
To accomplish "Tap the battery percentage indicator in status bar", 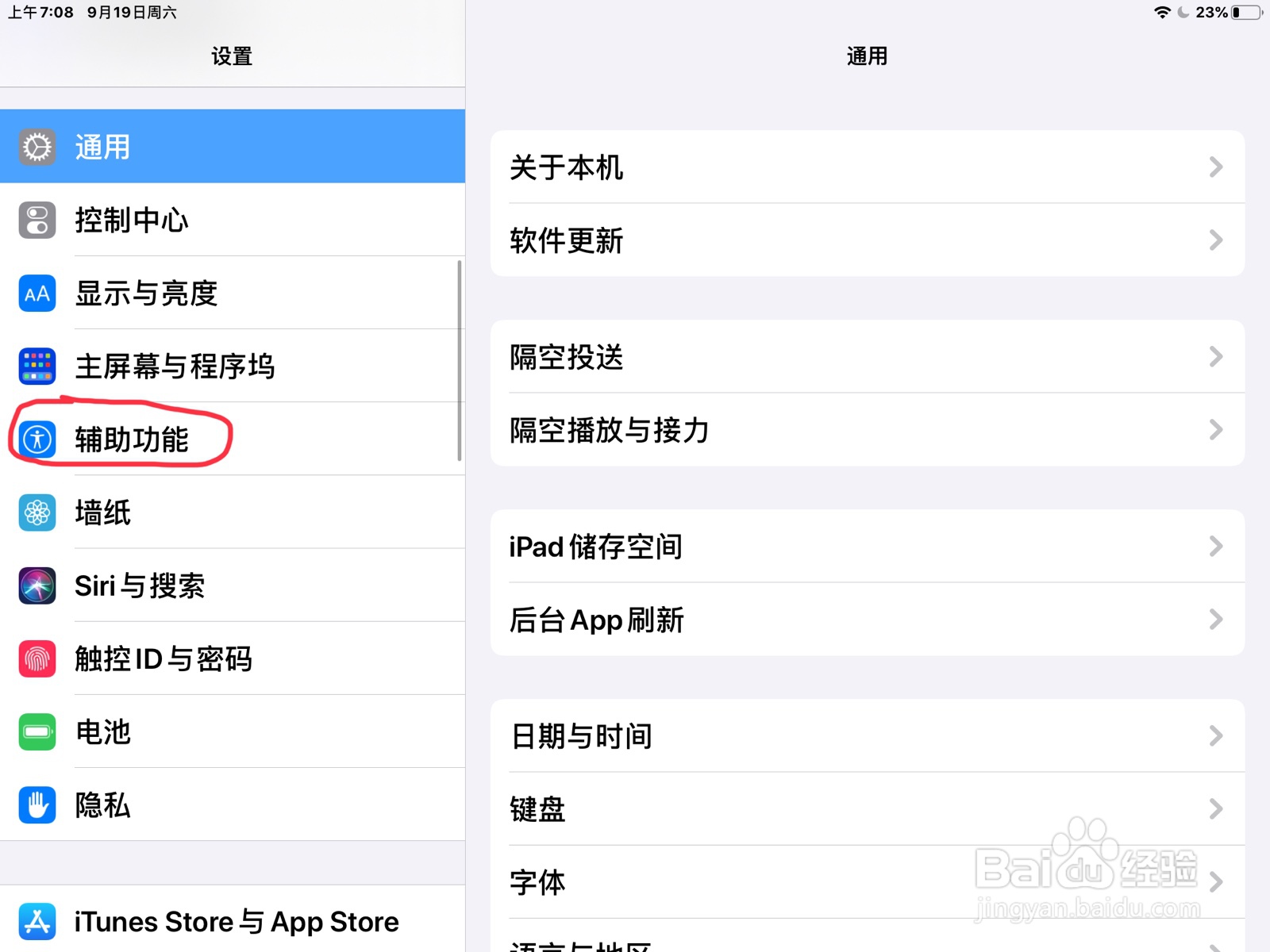I will [x=1212, y=12].
